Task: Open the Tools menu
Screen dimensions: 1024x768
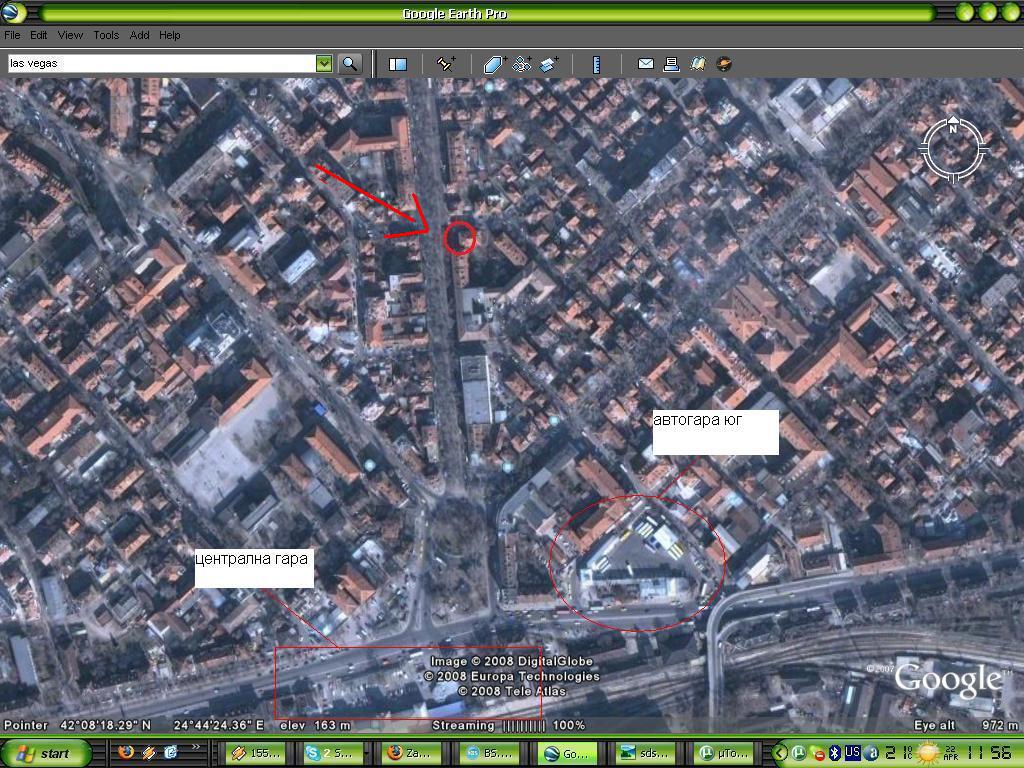Action: 106,35
